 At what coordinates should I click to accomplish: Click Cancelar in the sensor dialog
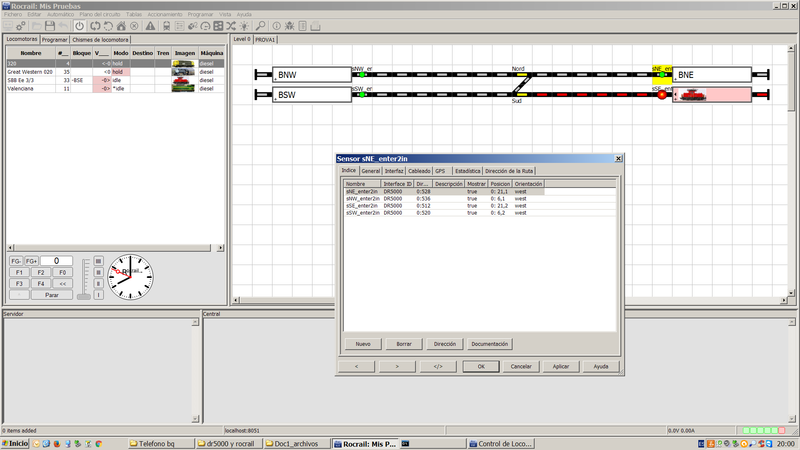point(521,366)
